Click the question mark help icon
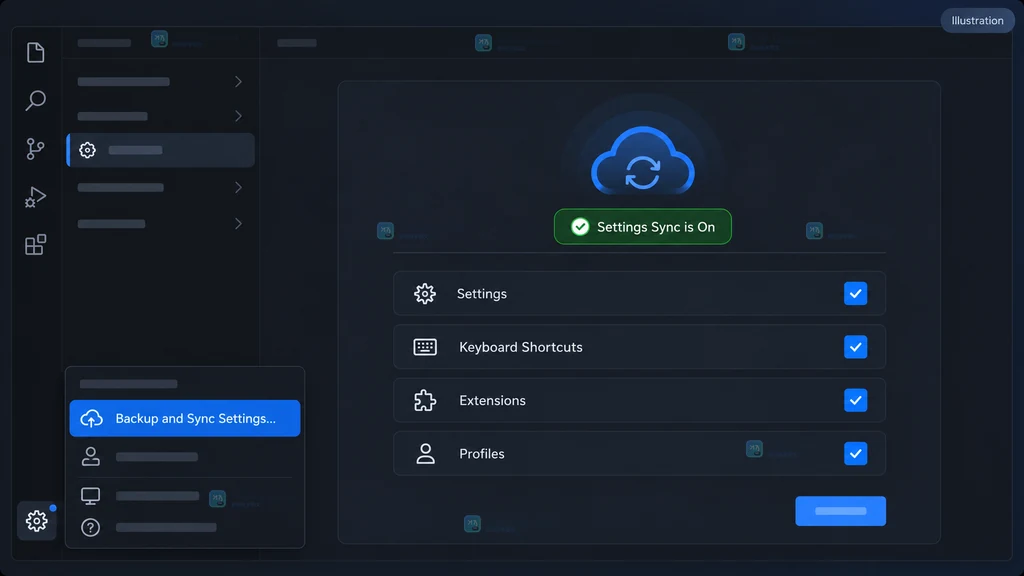 (x=91, y=527)
